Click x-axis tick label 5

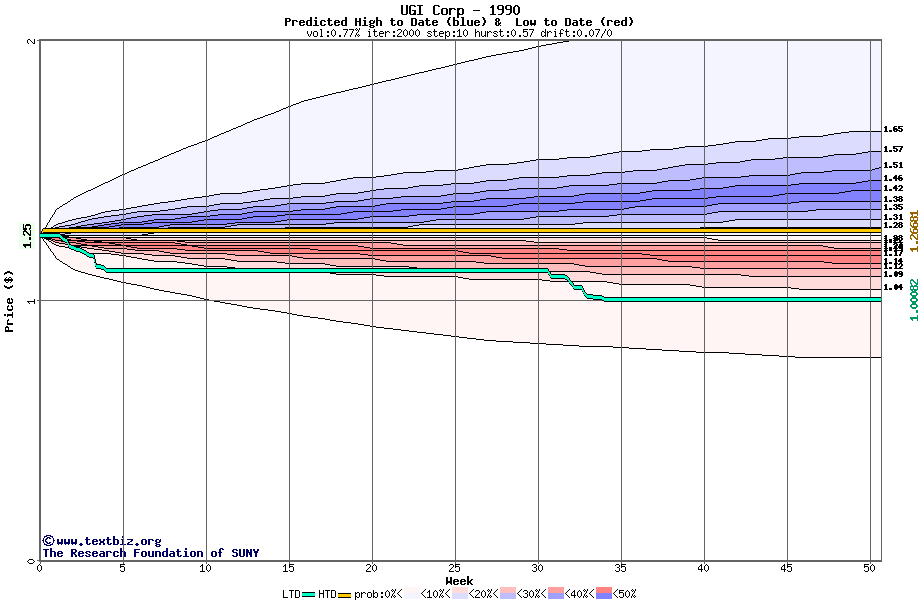pyautogui.click(x=123, y=568)
